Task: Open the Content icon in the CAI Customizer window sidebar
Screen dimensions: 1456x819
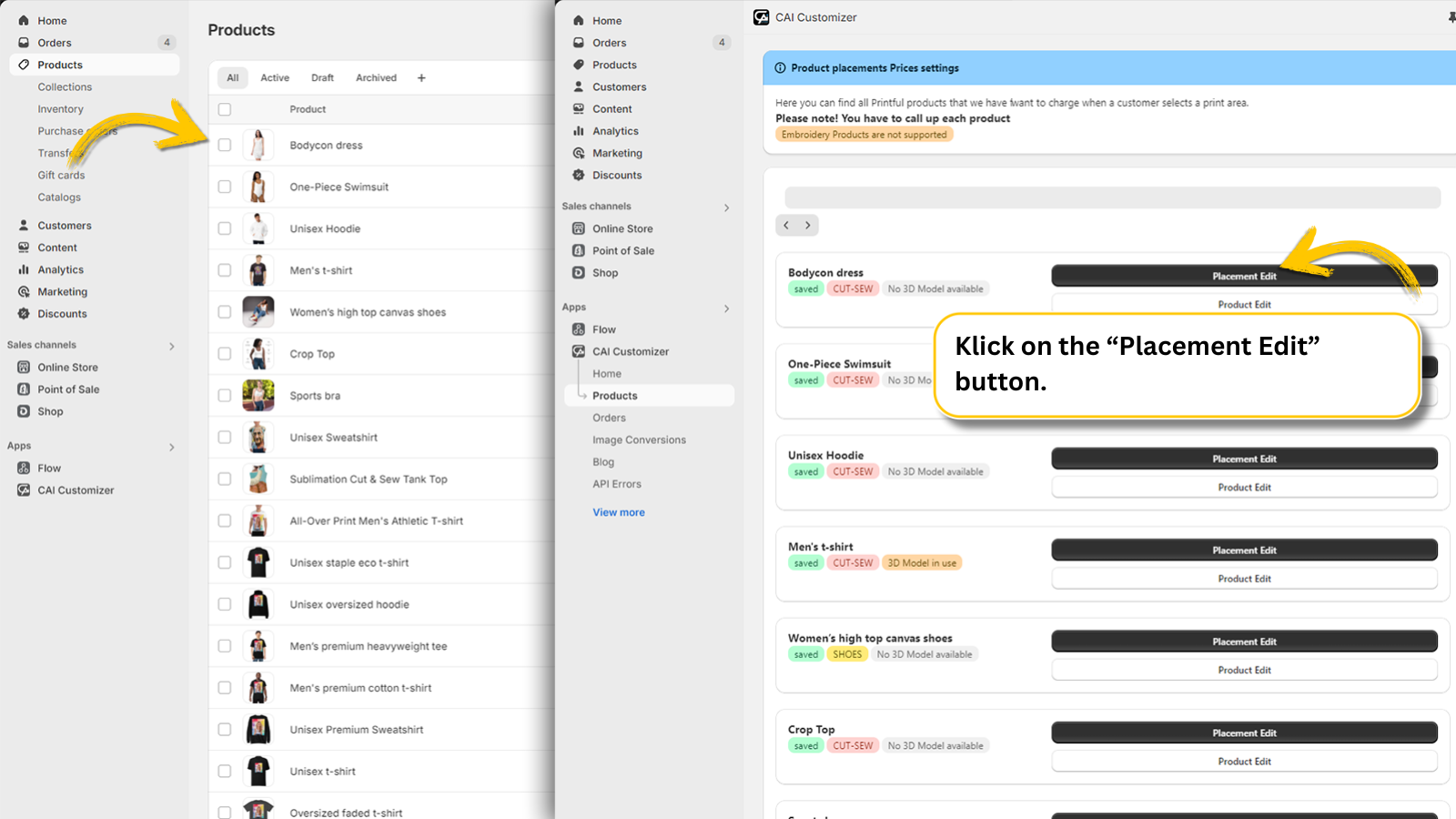Action: coord(579,109)
